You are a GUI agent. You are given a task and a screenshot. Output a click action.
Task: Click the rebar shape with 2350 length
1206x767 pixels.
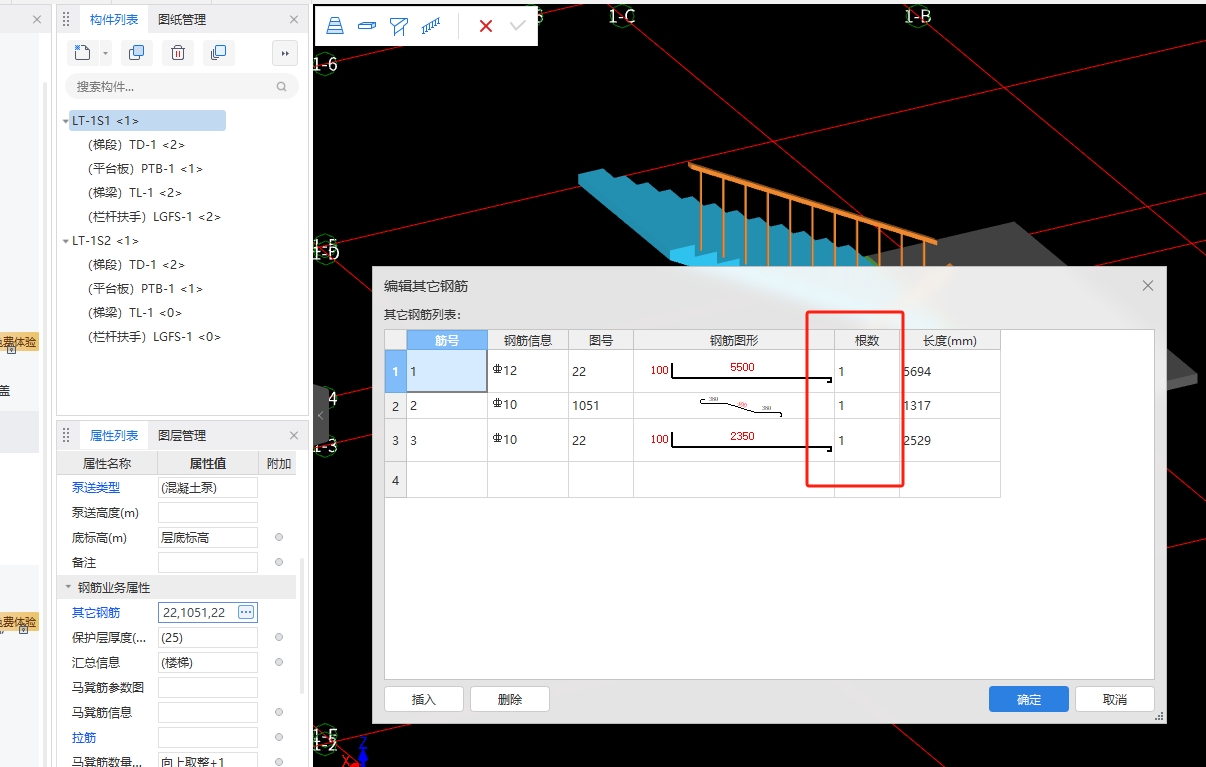734,440
